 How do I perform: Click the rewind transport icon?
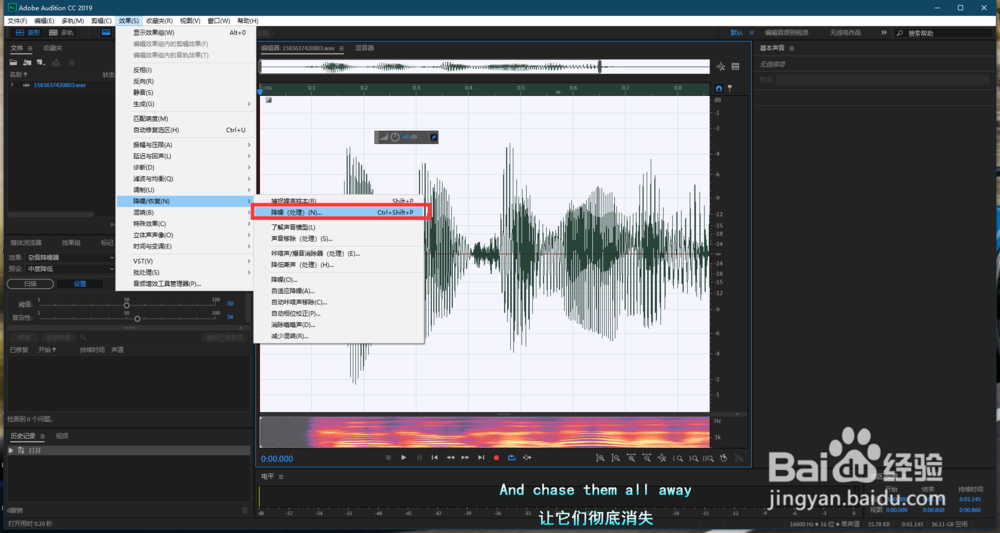click(x=450, y=458)
